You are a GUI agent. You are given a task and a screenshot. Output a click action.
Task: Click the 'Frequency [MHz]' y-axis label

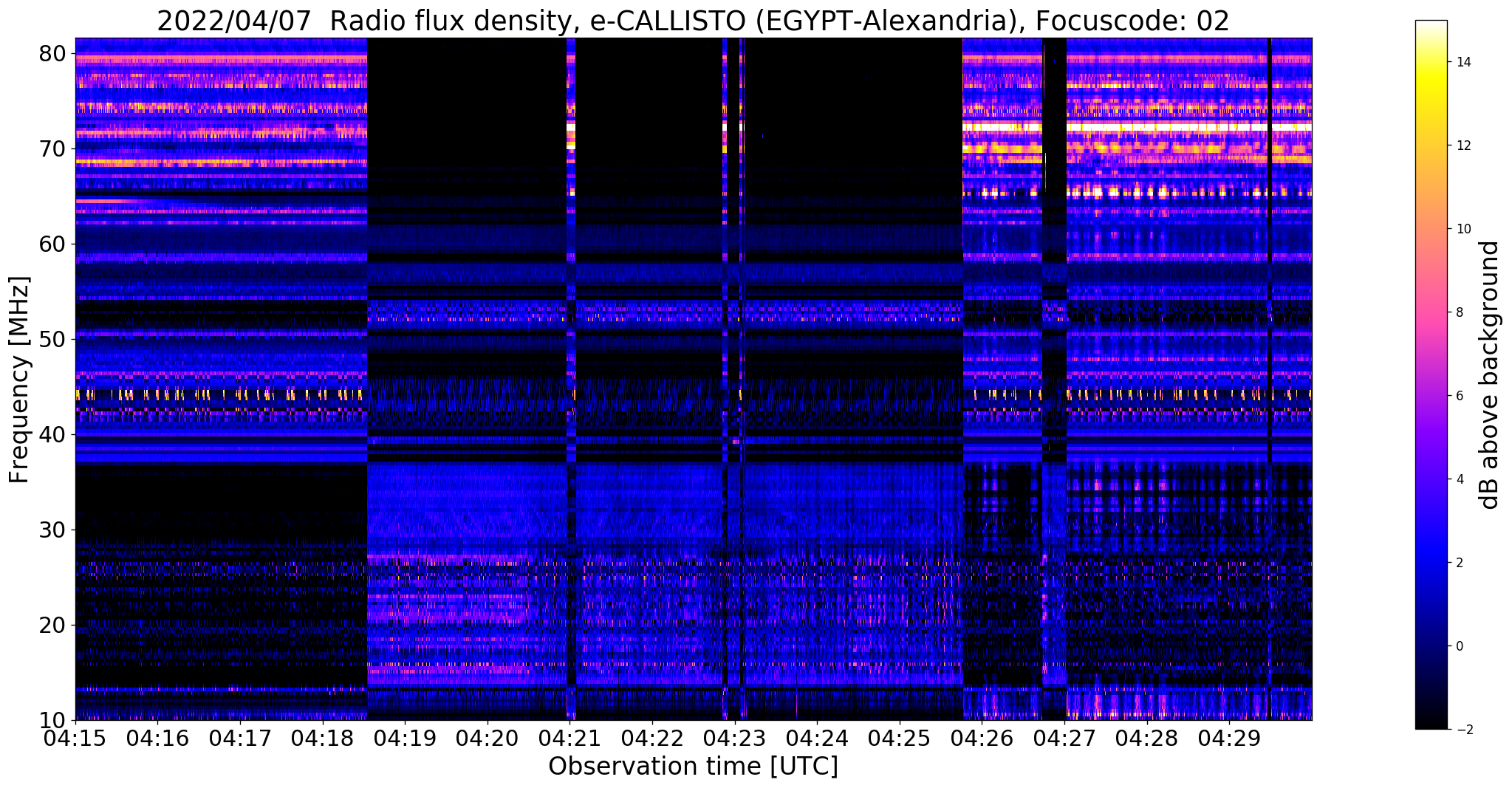pyautogui.click(x=19, y=380)
